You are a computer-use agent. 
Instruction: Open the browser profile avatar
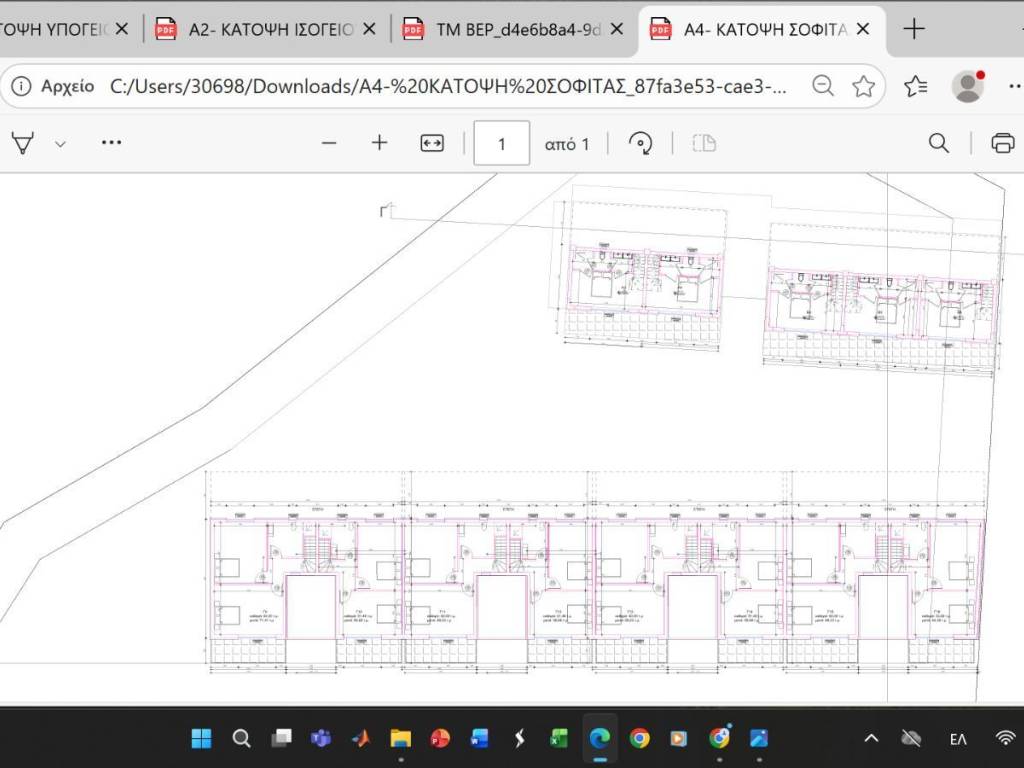(x=968, y=86)
